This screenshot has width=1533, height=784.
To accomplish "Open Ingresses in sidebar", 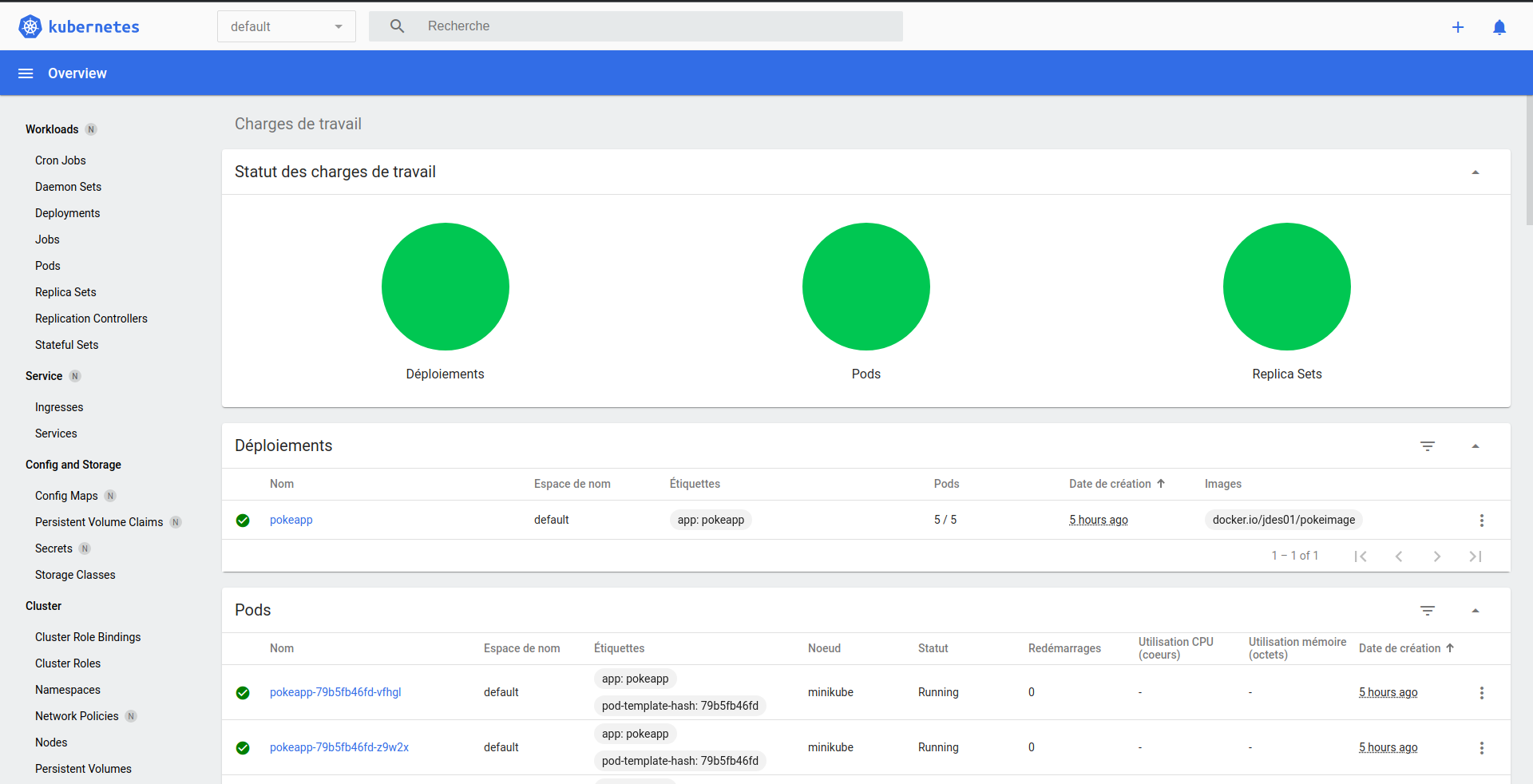I will point(59,407).
